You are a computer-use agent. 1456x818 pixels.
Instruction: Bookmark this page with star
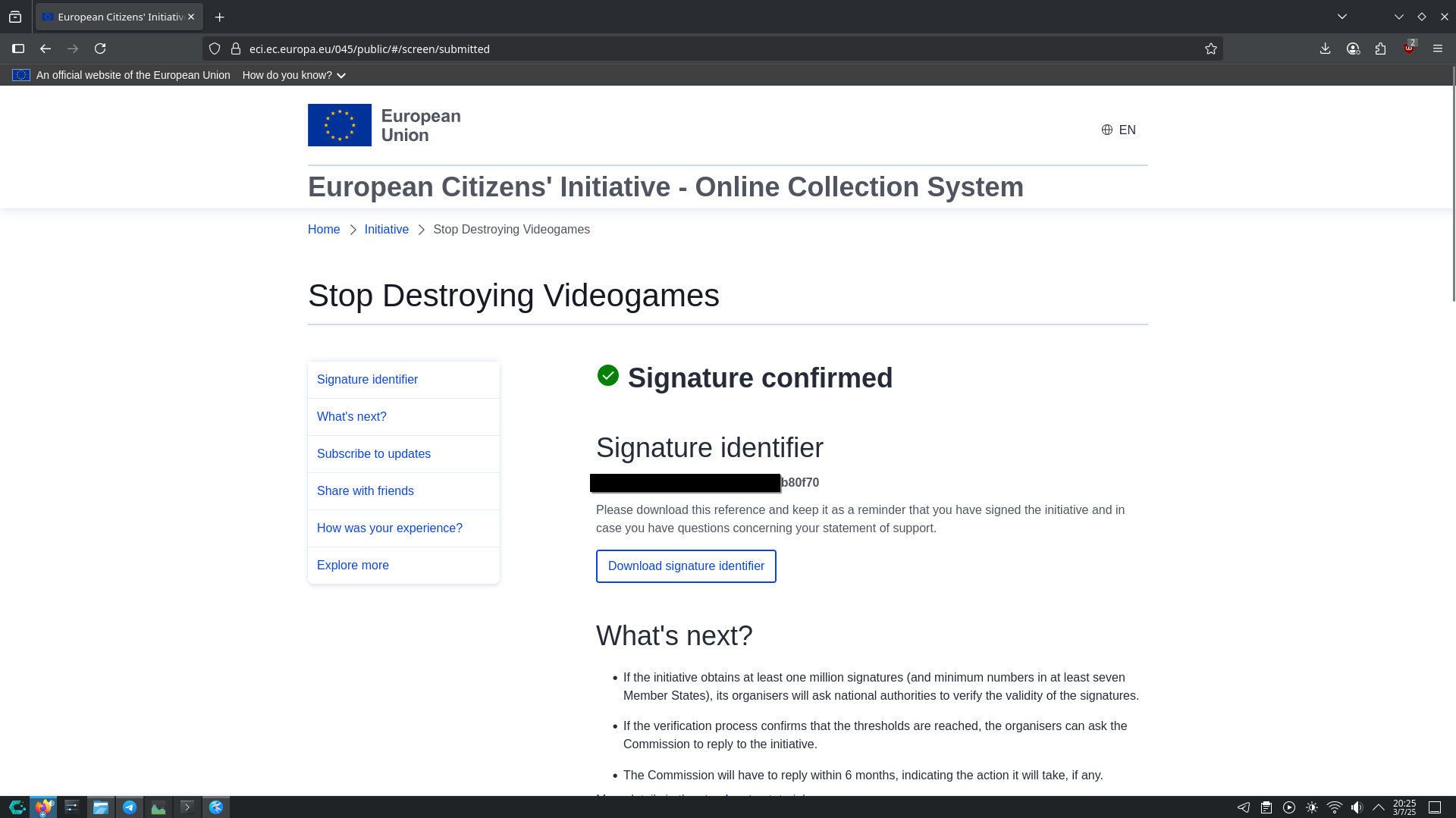(1211, 49)
